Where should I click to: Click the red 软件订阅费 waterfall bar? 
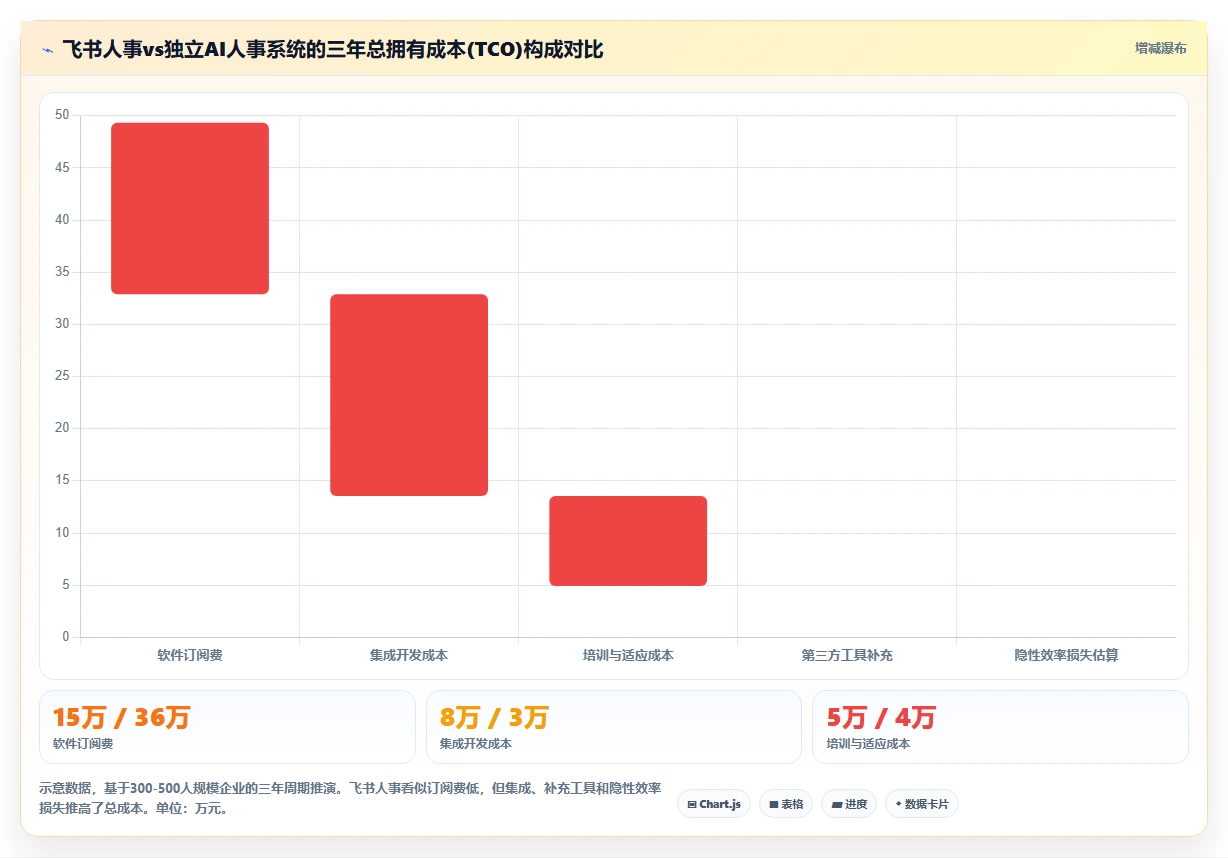(190, 208)
